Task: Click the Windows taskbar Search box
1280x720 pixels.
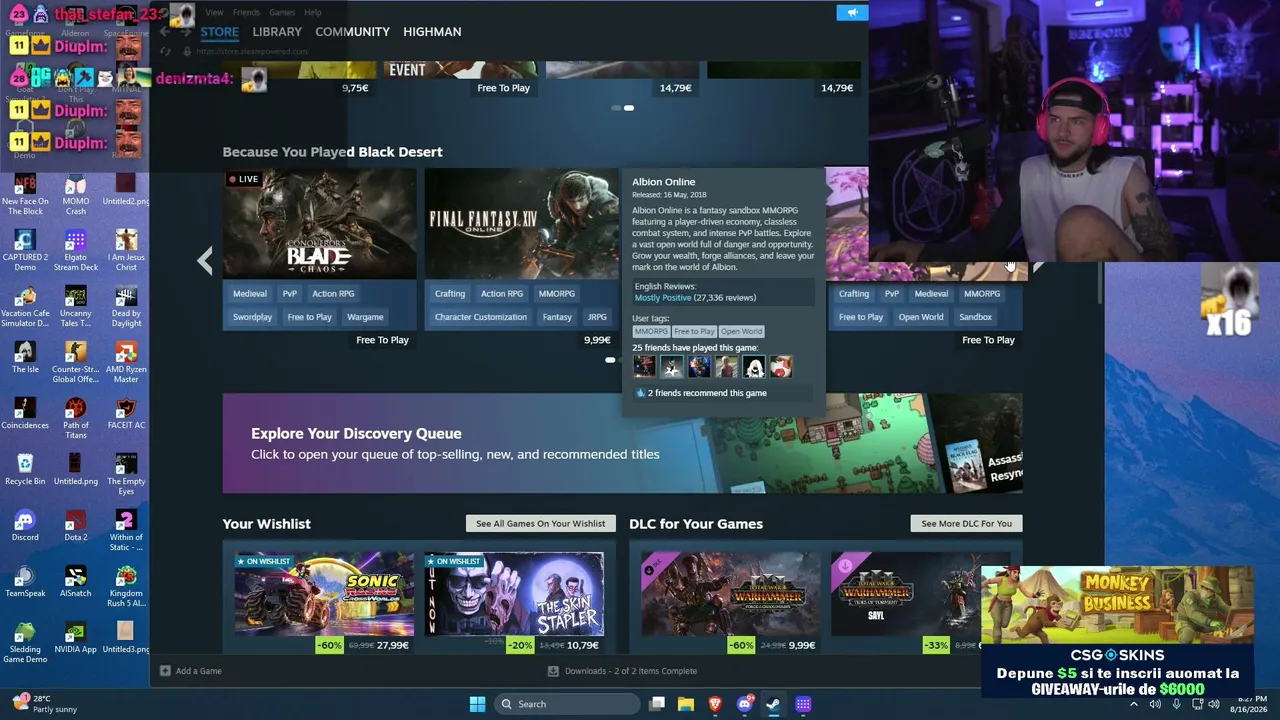Action: point(567,704)
